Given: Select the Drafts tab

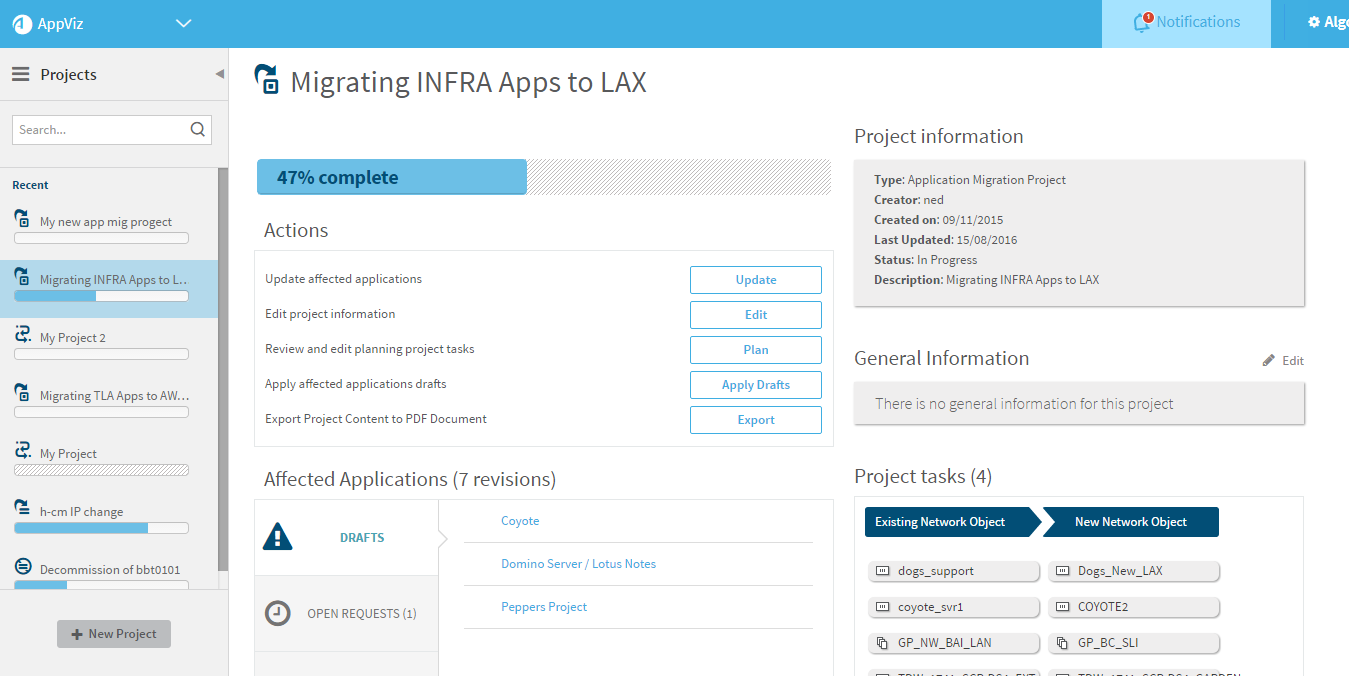Looking at the screenshot, I should tap(361, 538).
